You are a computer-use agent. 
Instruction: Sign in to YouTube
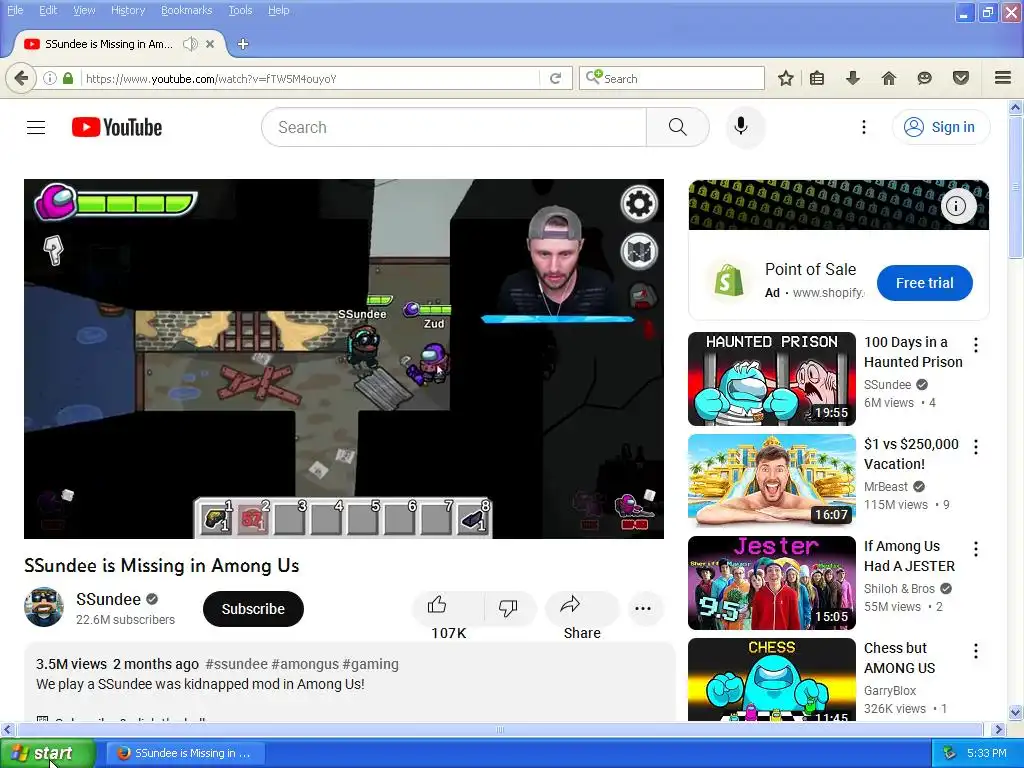tap(940, 127)
